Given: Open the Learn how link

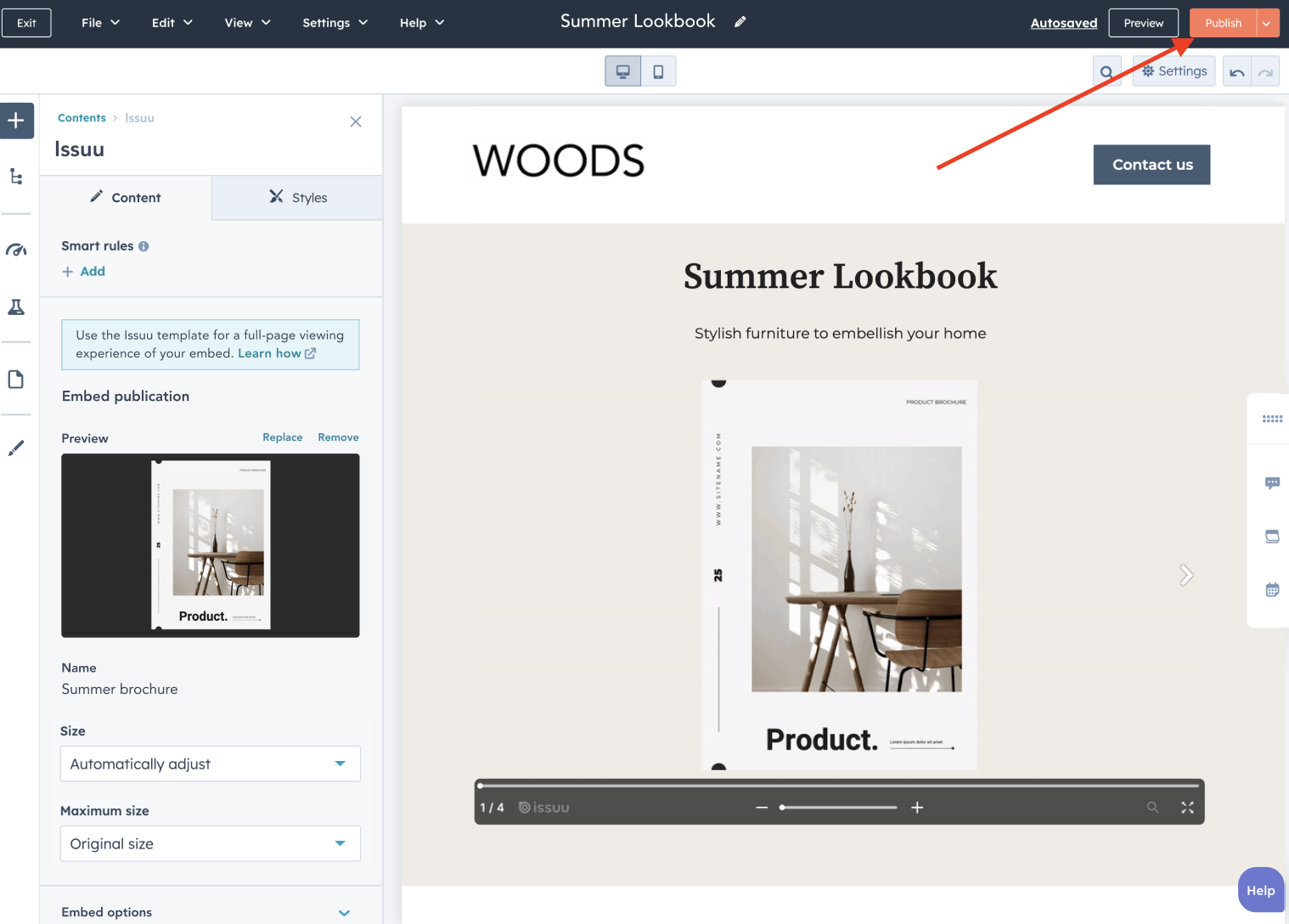Looking at the screenshot, I should click(277, 353).
